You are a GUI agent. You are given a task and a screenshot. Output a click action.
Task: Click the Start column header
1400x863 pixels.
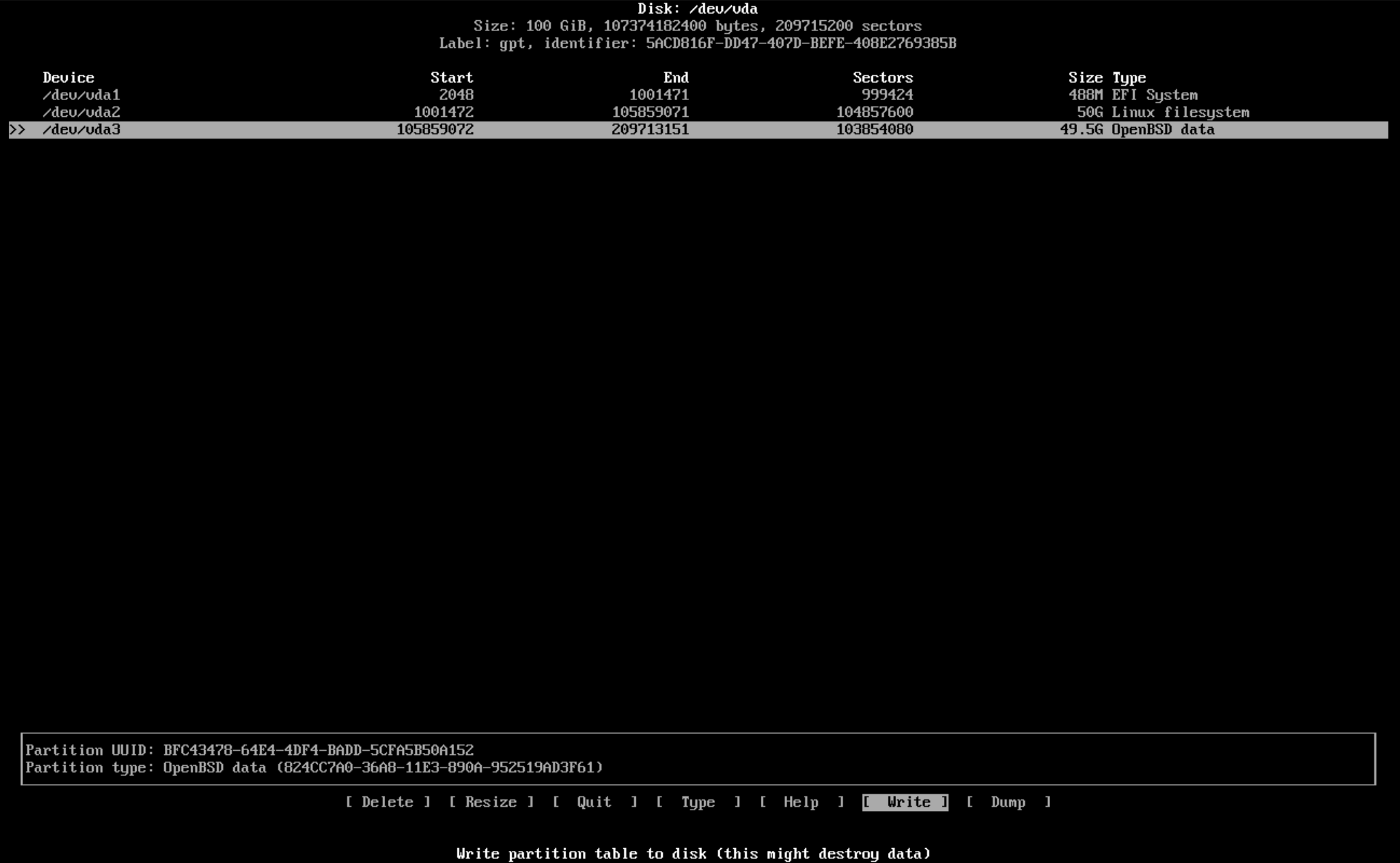453,77
